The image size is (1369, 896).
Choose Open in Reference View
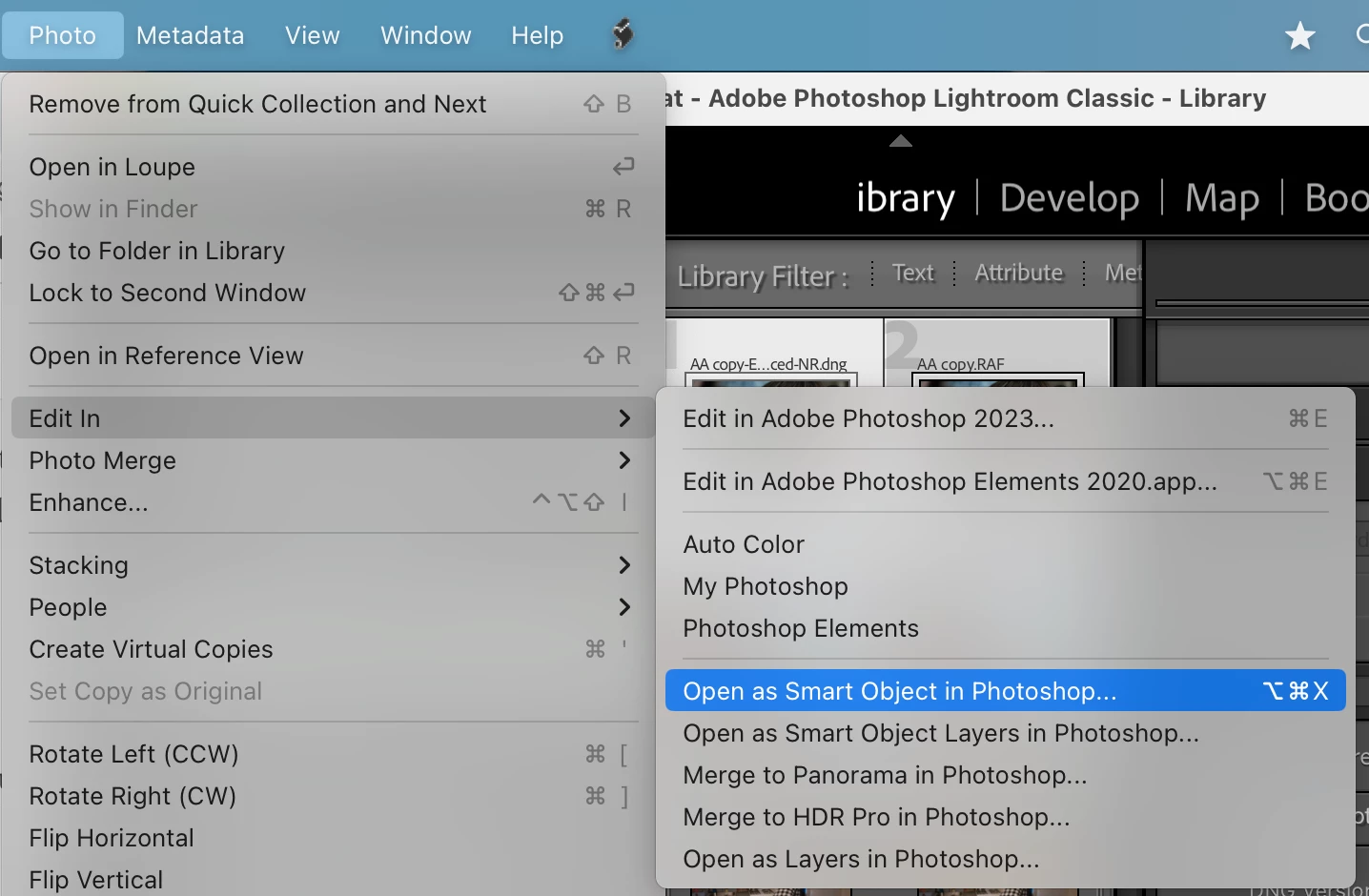pyautogui.click(x=333, y=356)
